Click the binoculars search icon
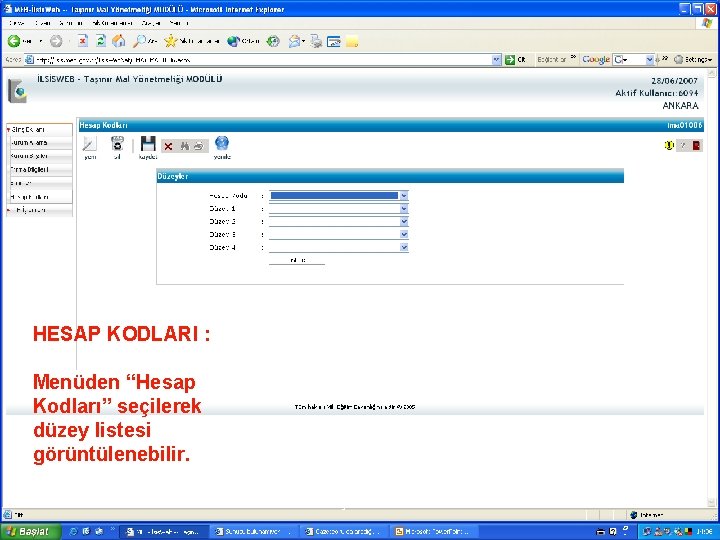The width and height of the screenshot is (720, 540). [x=185, y=146]
